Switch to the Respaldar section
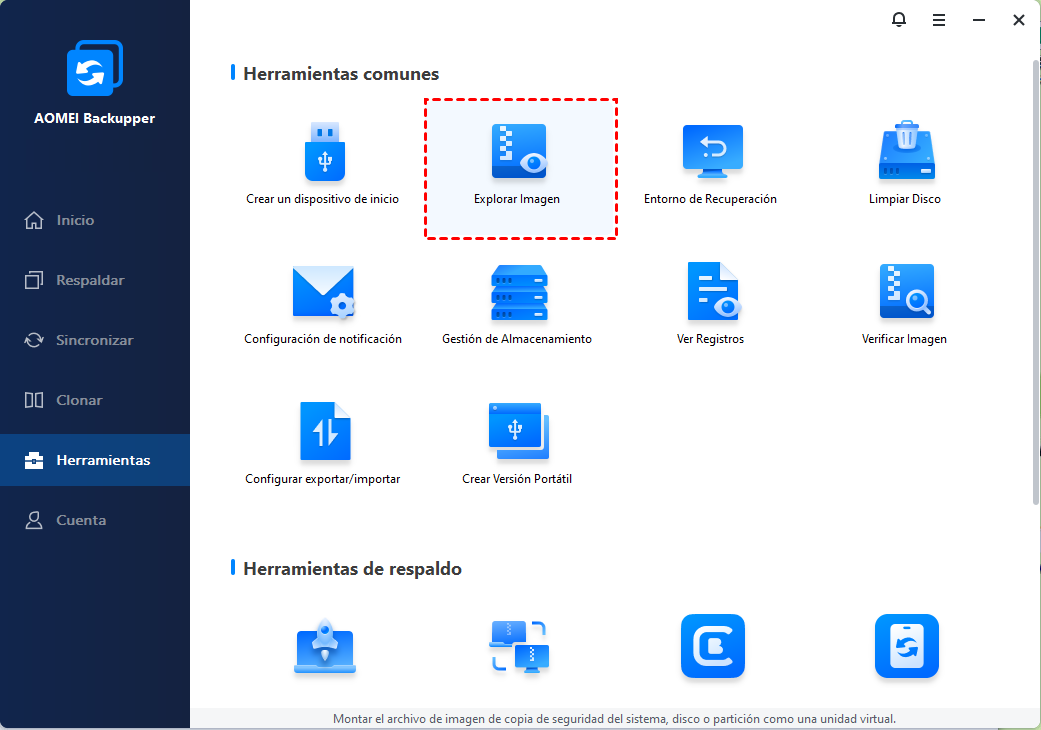 click(x=90, y=280)
